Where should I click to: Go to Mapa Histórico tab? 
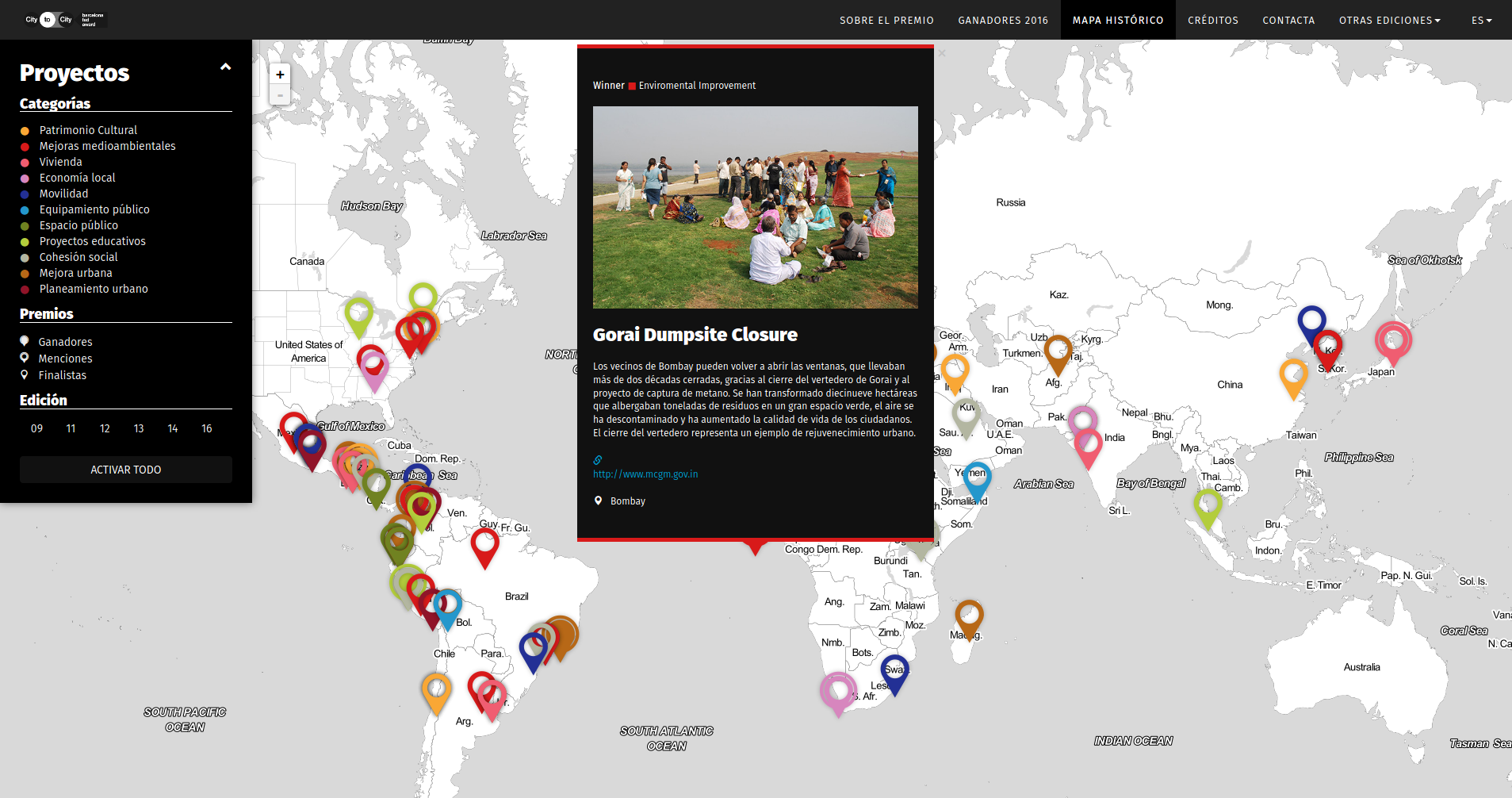[x=1118, y=20]
